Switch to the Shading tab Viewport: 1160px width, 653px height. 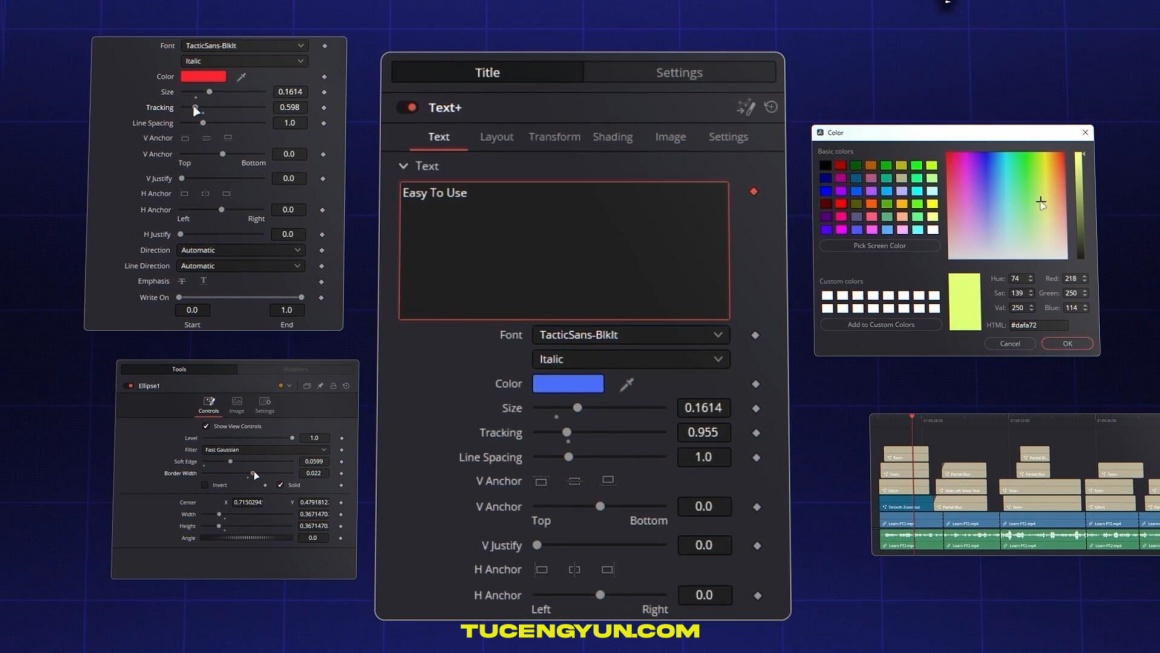pyautogui.click(x=612, y=137)
